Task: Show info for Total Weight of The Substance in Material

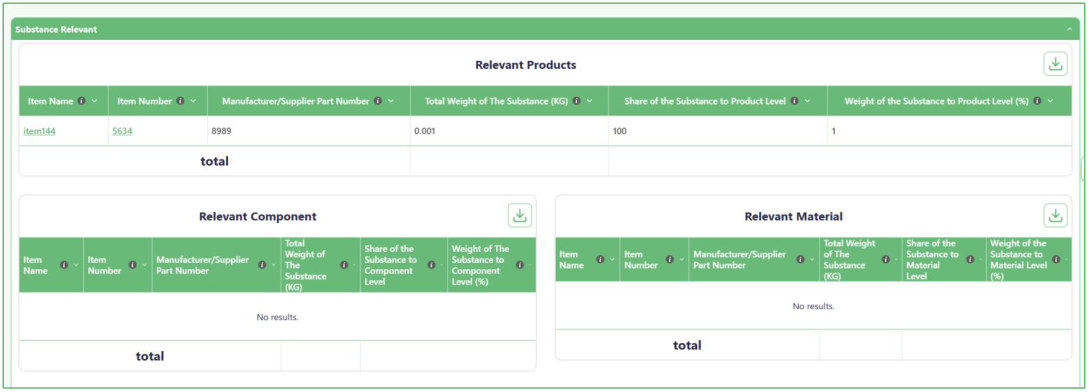Action: coord(885,259)
